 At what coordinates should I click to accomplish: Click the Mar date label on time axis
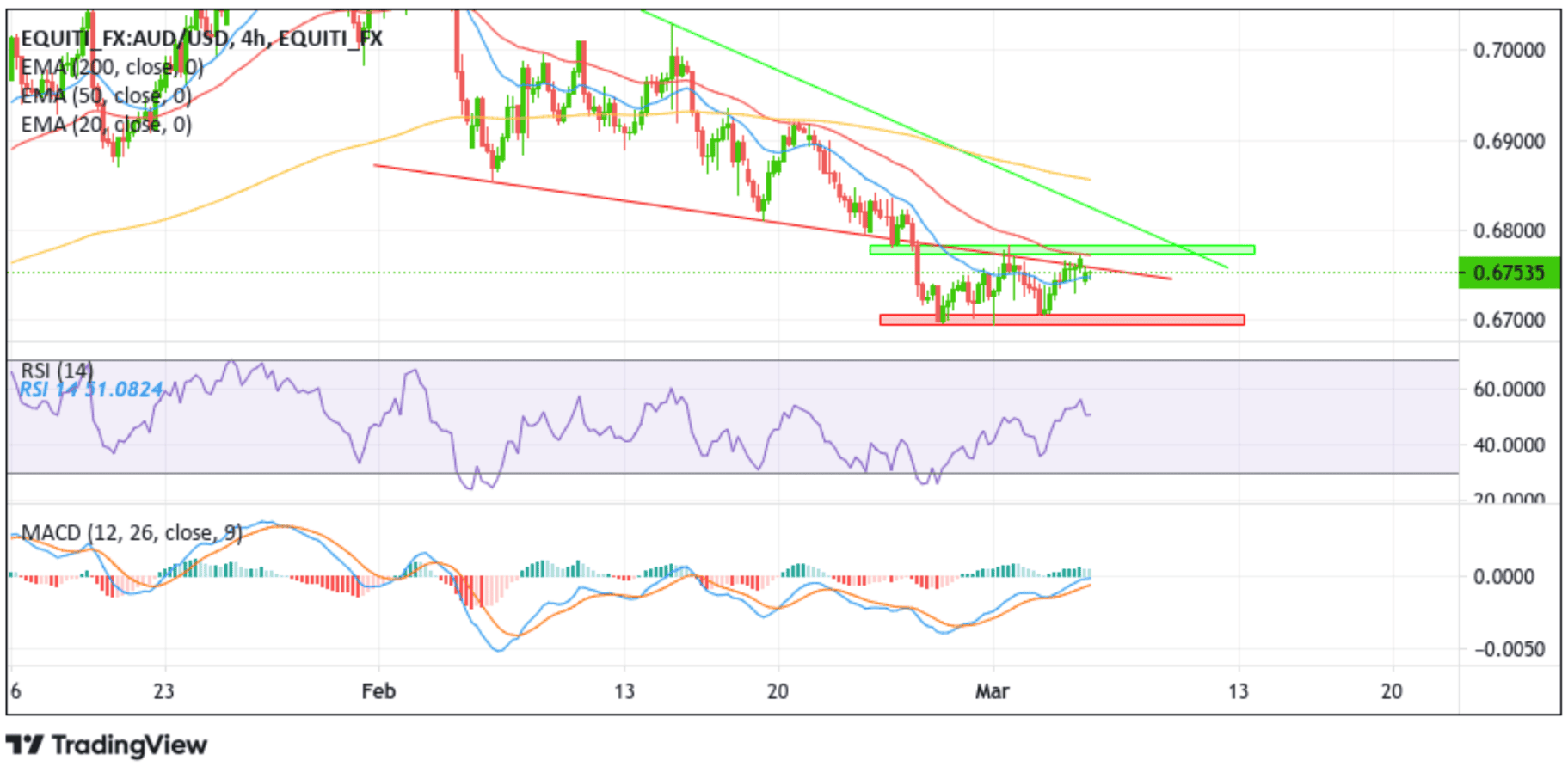click(x=992, y=691)
